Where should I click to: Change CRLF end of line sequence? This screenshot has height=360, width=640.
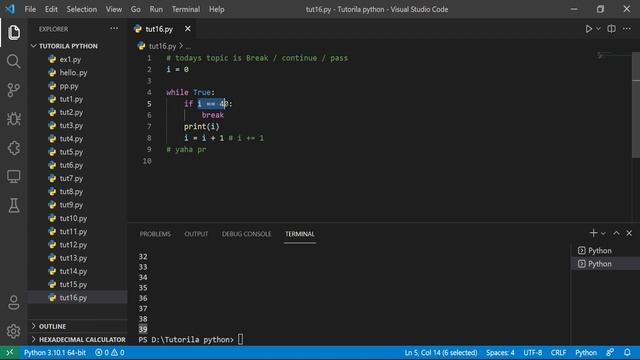(x=558, y=353)
